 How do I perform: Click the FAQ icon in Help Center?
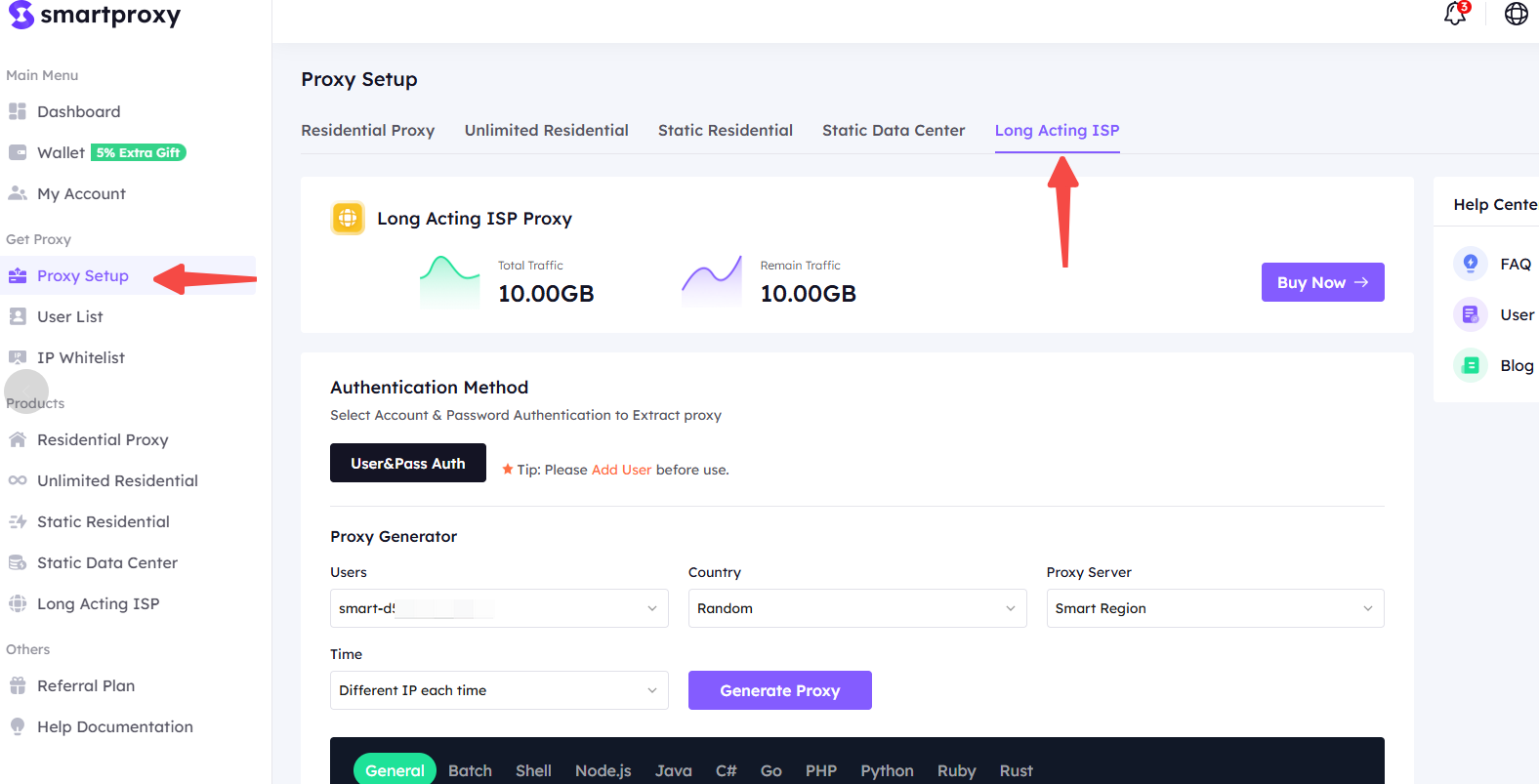tap(1470, 264)
